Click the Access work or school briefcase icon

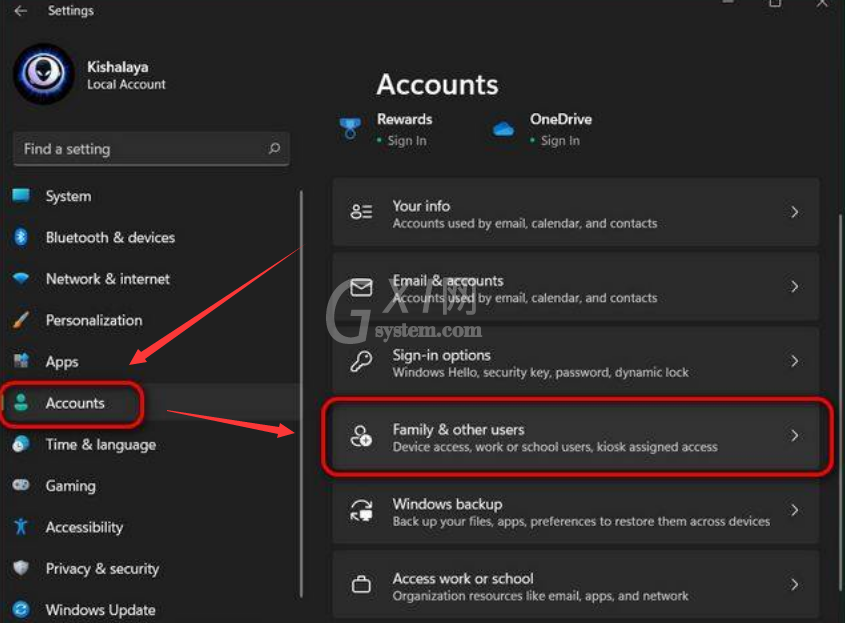(361, 584)
